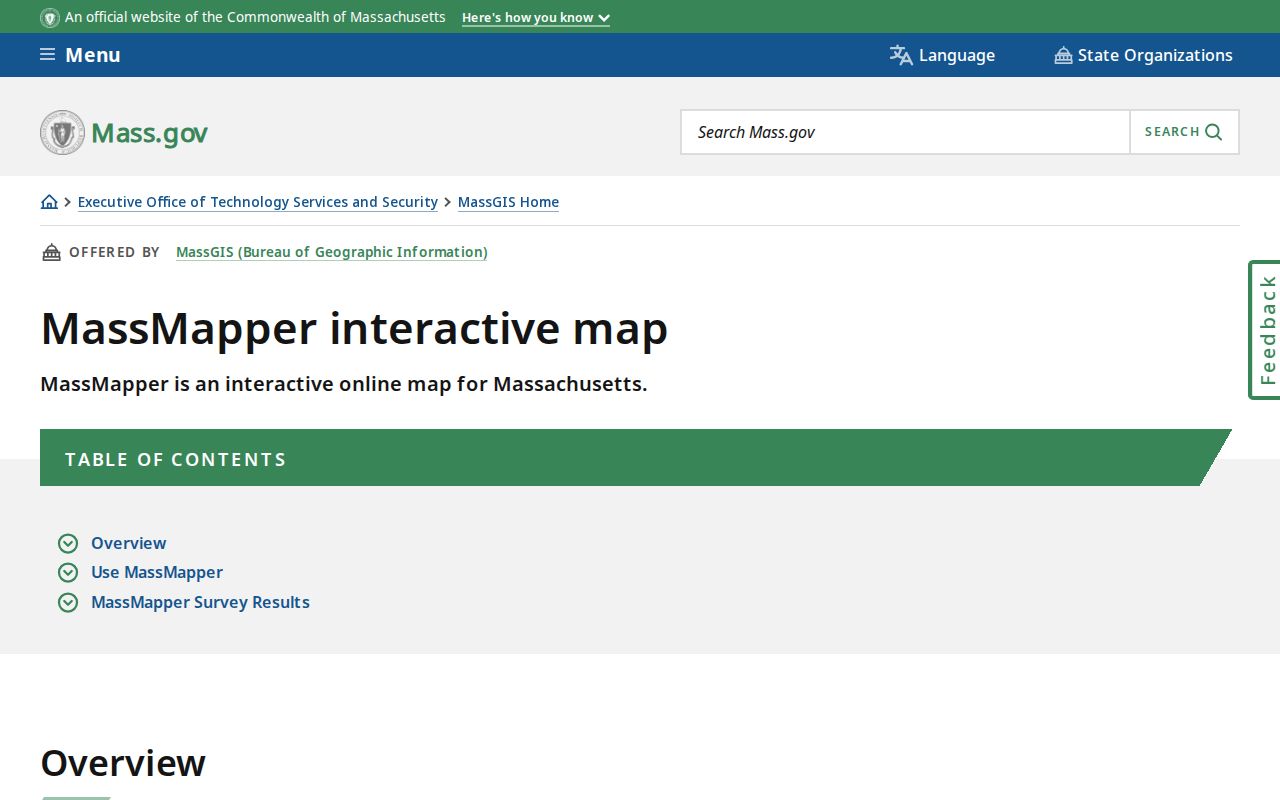Click the magnifying glass search icon
1280x800 pixels.
1214,132
